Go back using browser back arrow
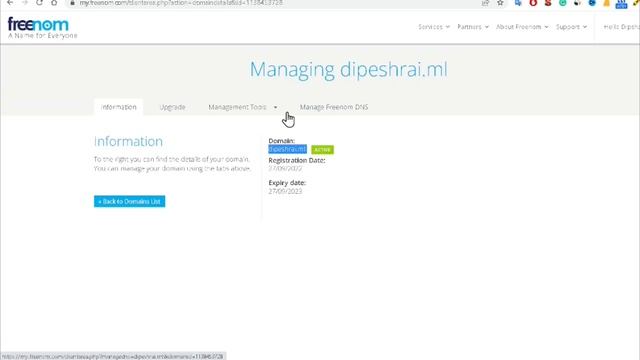Image resolution: width=640 pixels, height=360 pixels. pos(10,2)
